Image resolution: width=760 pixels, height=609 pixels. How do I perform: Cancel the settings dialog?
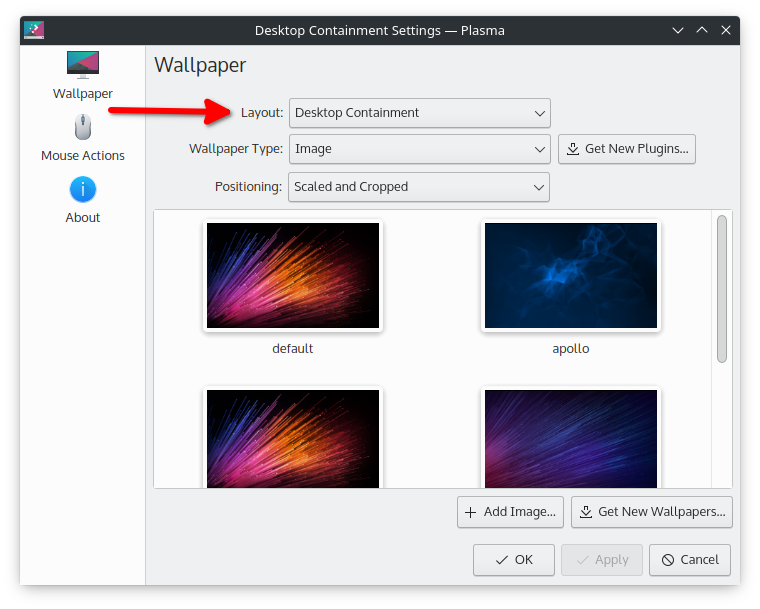coord(690,560)
